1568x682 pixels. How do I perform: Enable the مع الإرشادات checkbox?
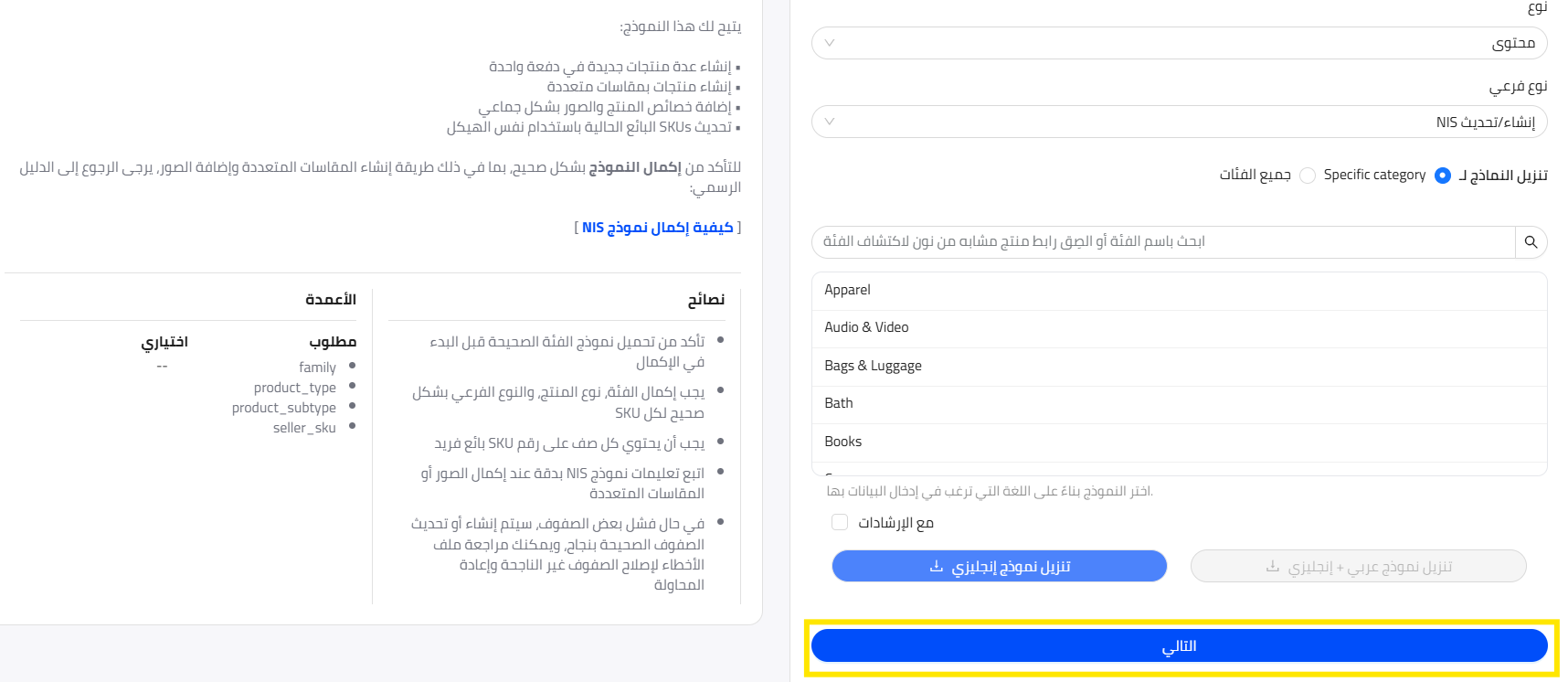[x=840, y=522]
